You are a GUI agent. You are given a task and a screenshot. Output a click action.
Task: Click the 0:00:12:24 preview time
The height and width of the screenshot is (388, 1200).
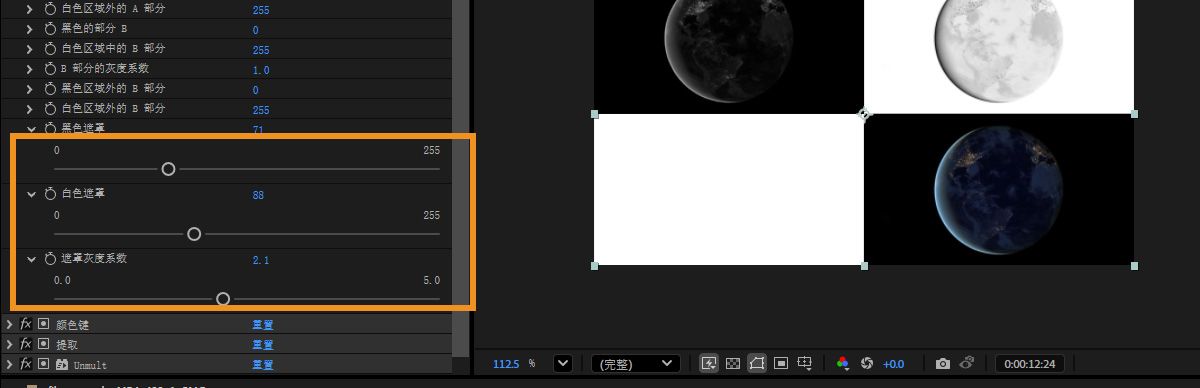[x=1029, y=364]
